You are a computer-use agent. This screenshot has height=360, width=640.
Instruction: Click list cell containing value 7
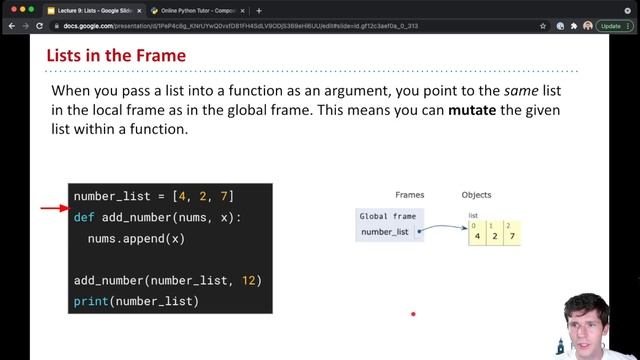(512, 233)
